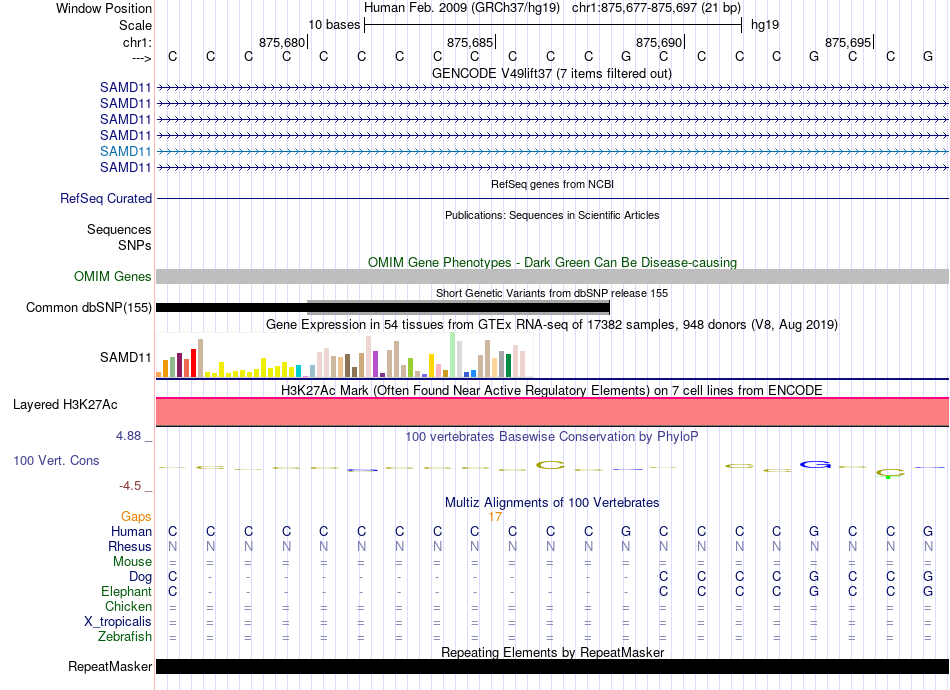
Task: Click the chr1: base position label
Action: pyautogui.click(x=137, y=42)
